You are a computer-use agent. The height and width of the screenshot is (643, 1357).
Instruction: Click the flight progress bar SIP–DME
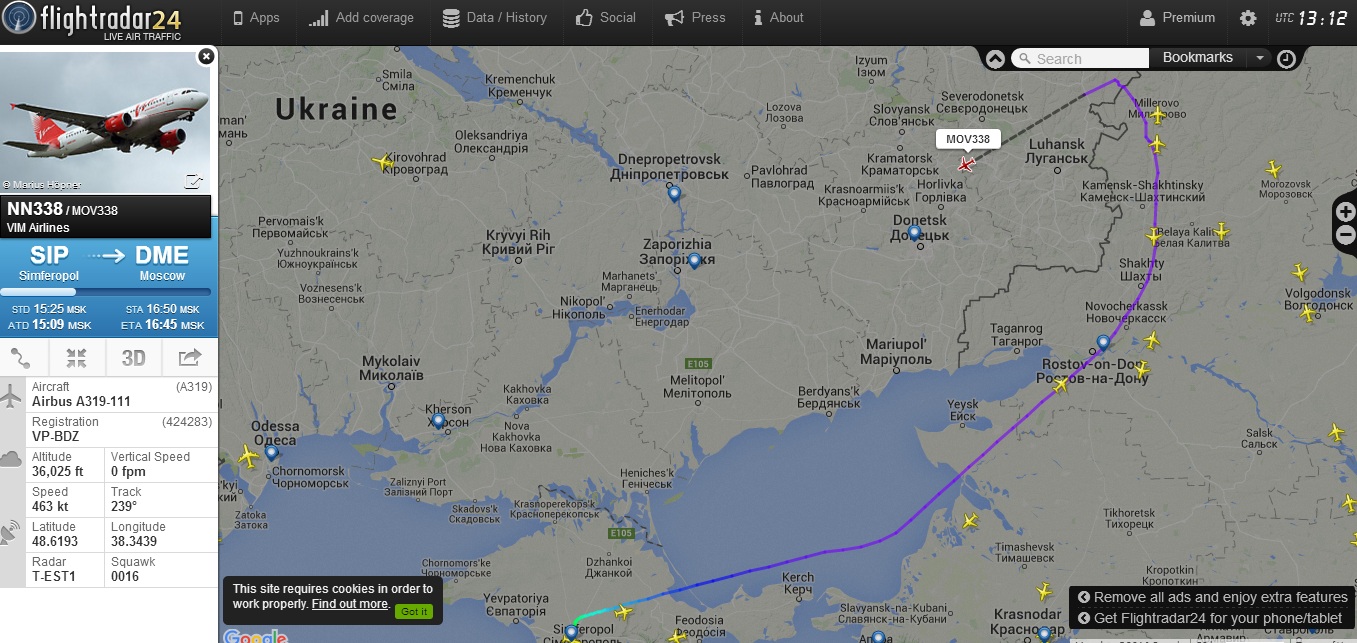tap(106, 292)
